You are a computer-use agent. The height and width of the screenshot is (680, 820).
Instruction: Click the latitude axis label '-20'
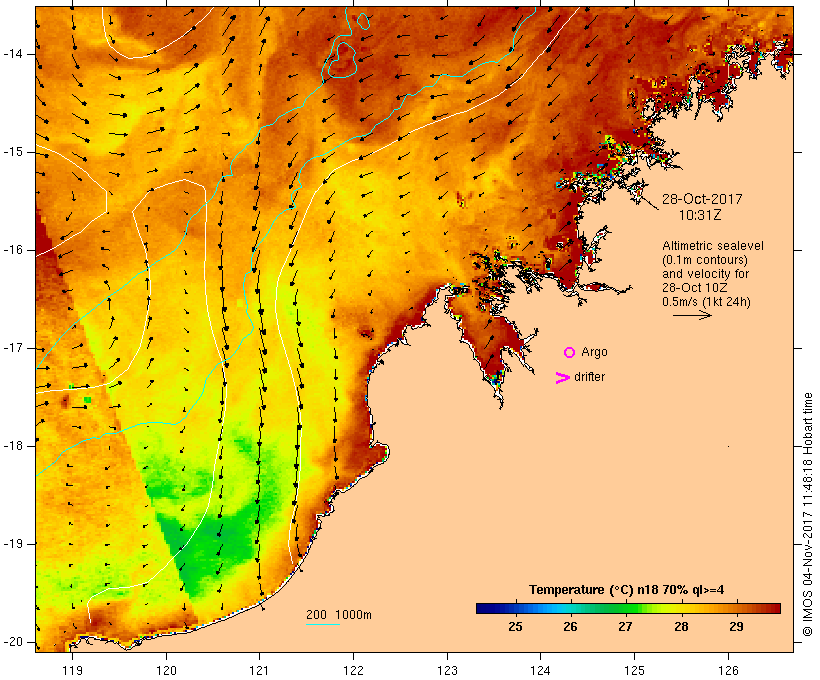click(x=13, y=642)
